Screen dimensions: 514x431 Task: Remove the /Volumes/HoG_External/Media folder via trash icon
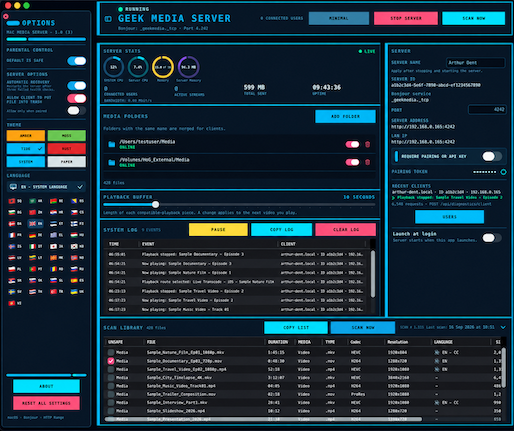pos(368,162)
